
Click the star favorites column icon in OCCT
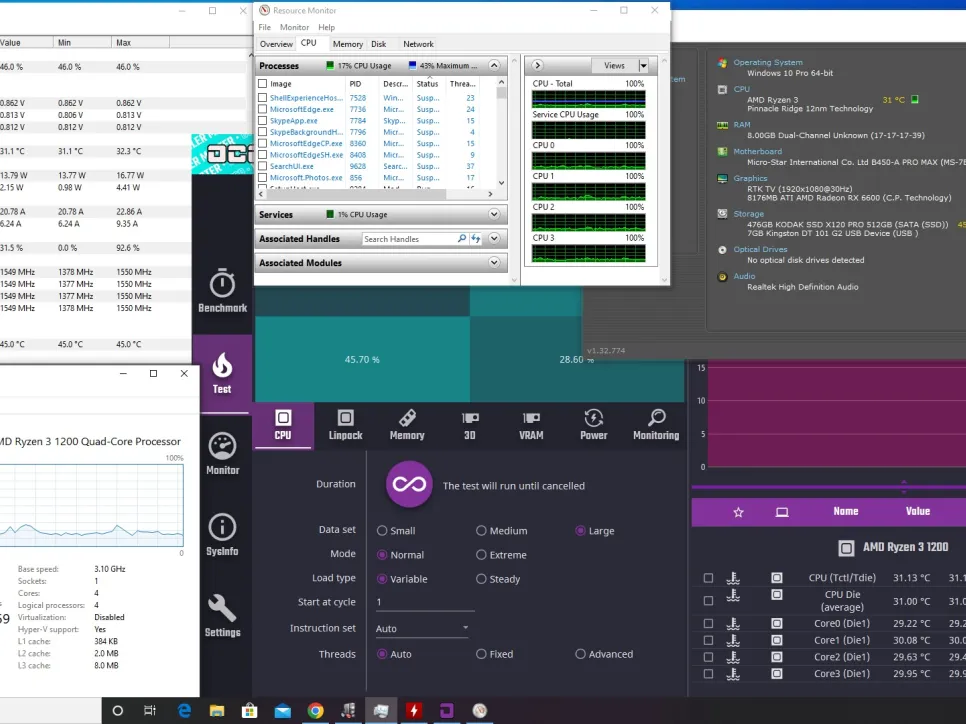(738, 512)
